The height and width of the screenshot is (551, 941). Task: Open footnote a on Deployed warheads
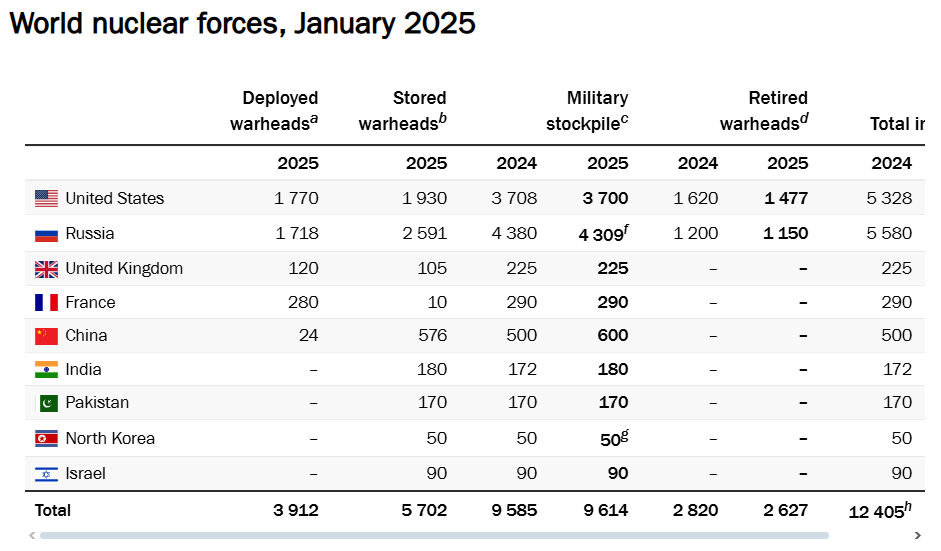pos(314,119)
